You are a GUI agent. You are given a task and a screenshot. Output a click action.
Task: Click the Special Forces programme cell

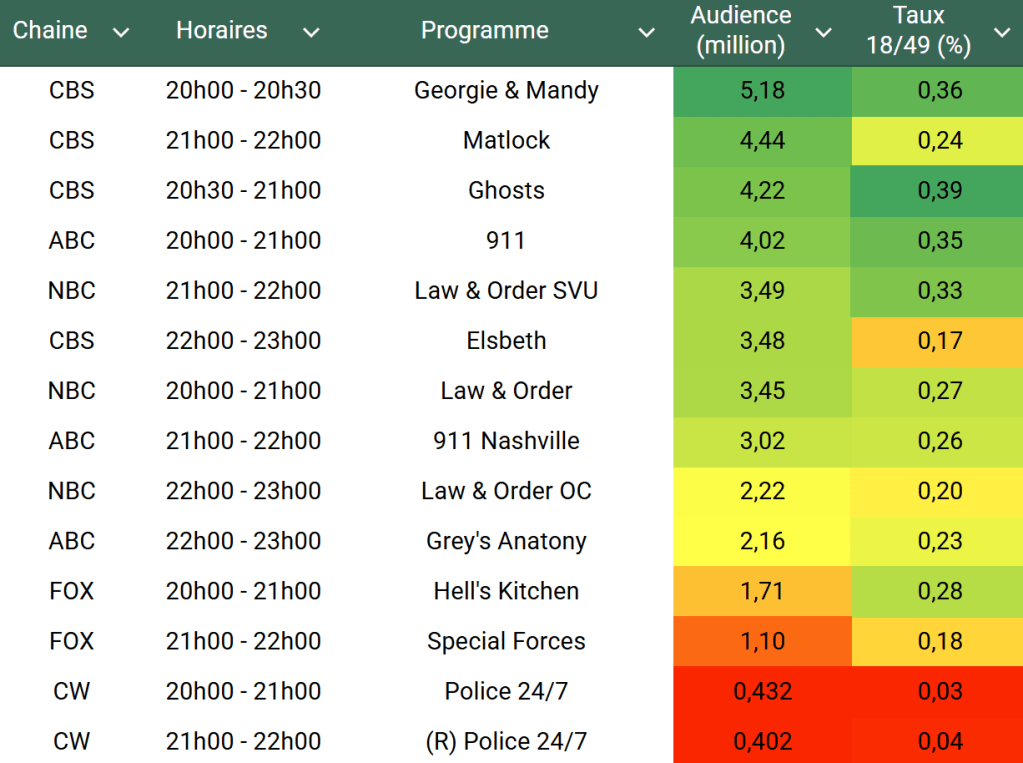[x=506, y=641]
